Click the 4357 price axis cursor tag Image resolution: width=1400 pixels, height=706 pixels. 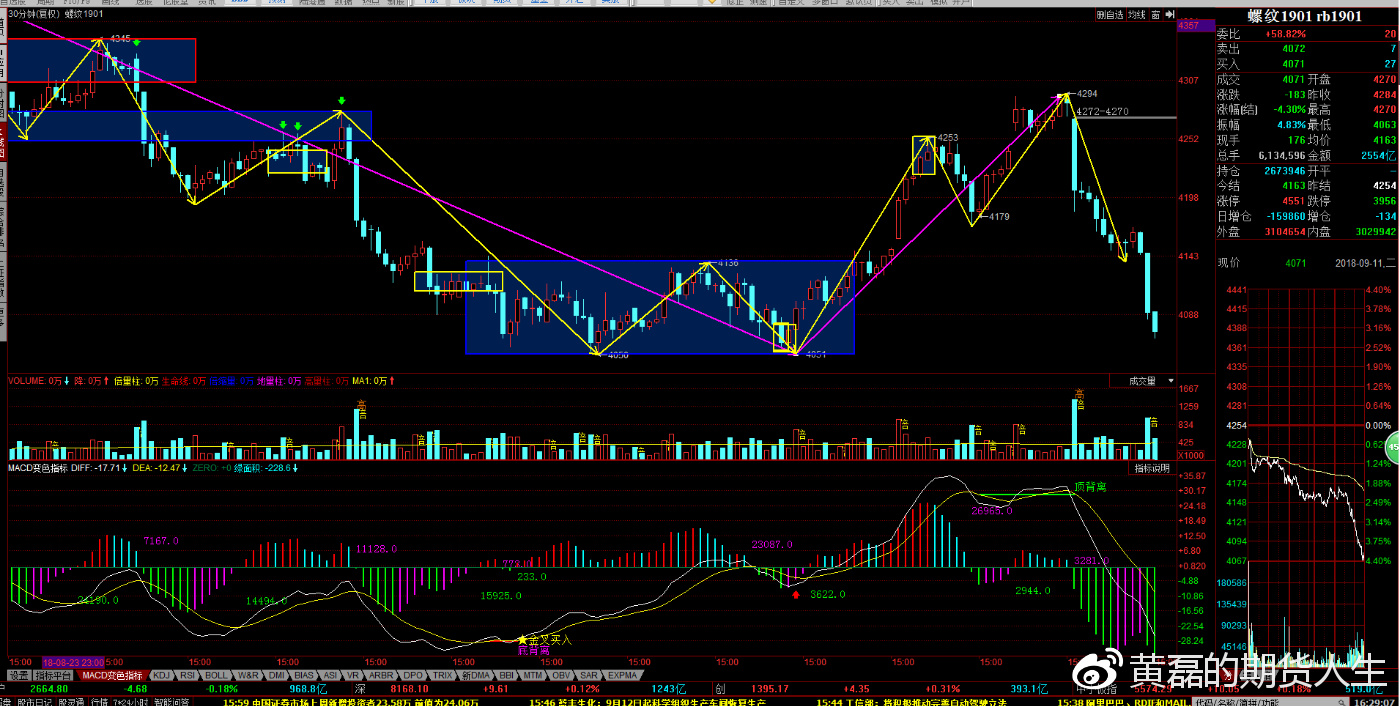click(1189, 24)
